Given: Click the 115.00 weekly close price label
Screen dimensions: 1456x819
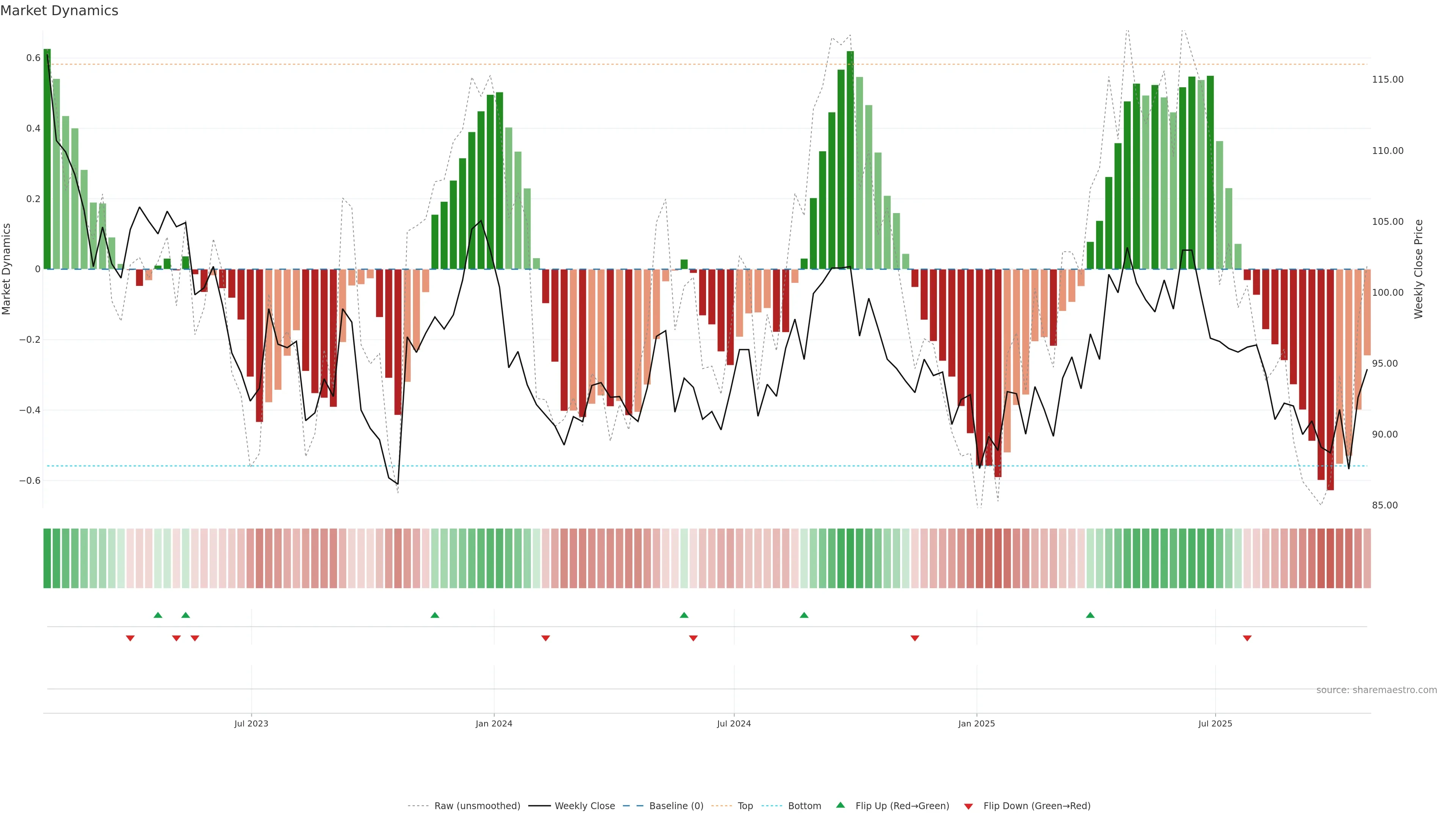Looking at the screenshot, I should (1388, 80).
